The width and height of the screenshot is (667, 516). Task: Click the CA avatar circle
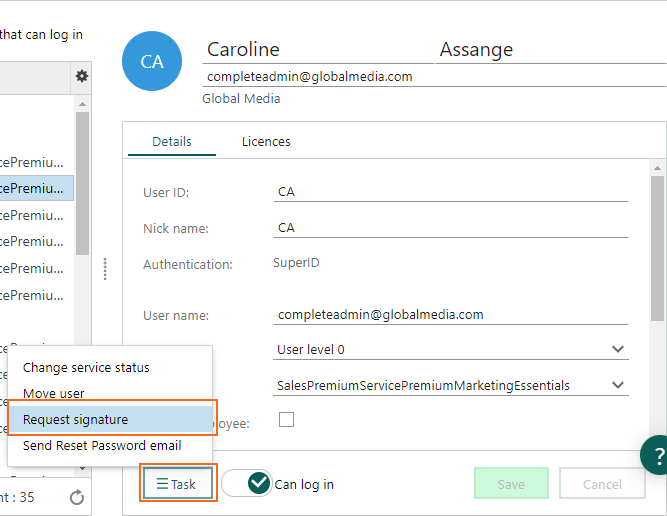[x=152, y=61]
